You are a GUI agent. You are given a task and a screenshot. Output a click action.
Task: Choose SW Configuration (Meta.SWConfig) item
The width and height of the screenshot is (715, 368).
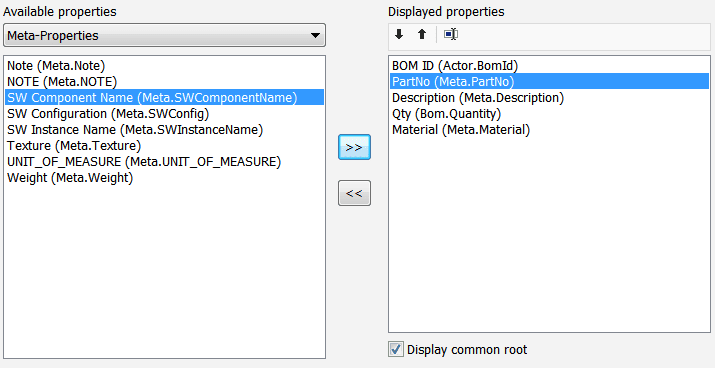pyautogui.click(x=165, y=114)
